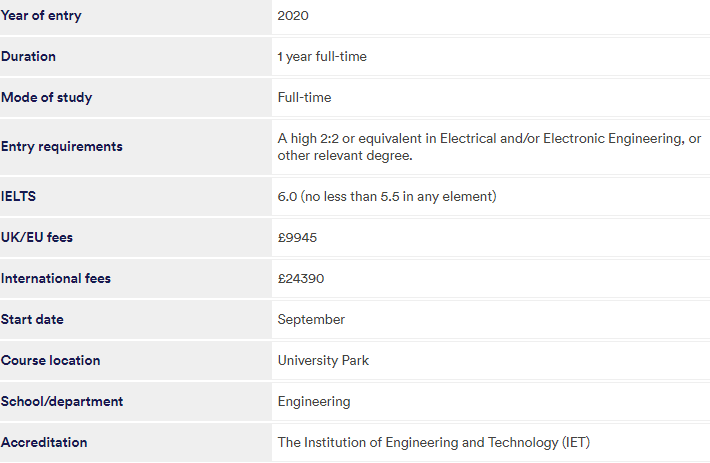Click the 'Duration' row label
This screenshot has width=710, height=463.
pos(28,57)
